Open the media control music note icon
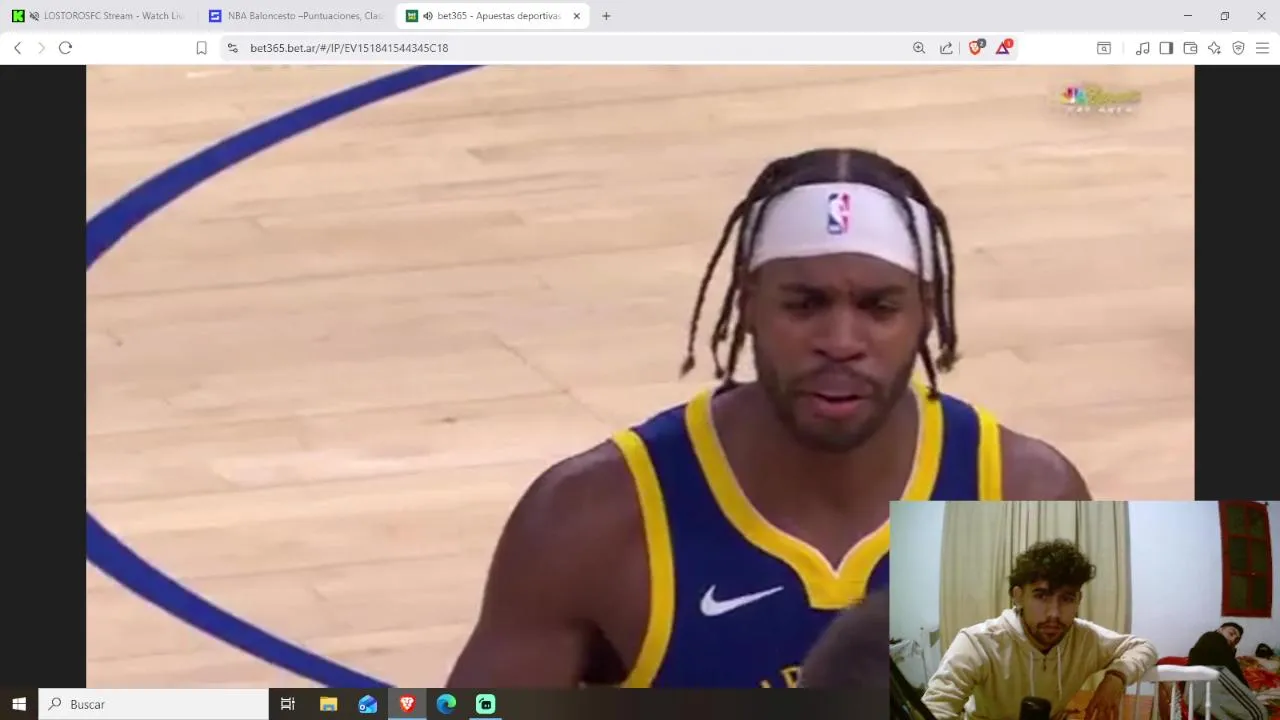The image size is (1280, 720). click(x=1142, y=48)
